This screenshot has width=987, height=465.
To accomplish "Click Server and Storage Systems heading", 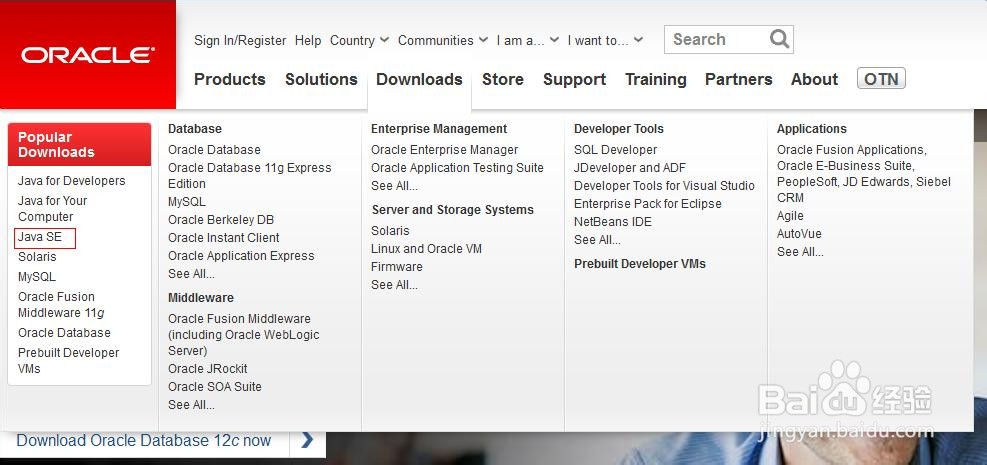I will (453, 210).
